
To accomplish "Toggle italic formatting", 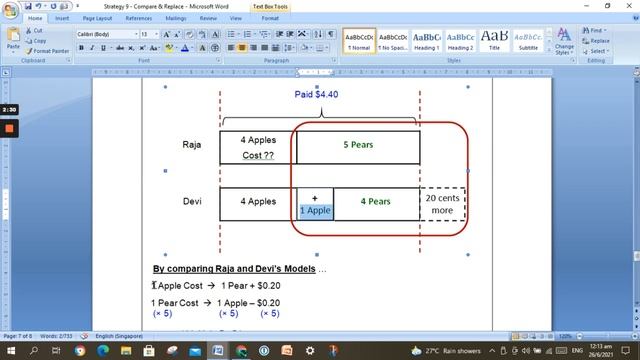I will click(x=92, y=48).
